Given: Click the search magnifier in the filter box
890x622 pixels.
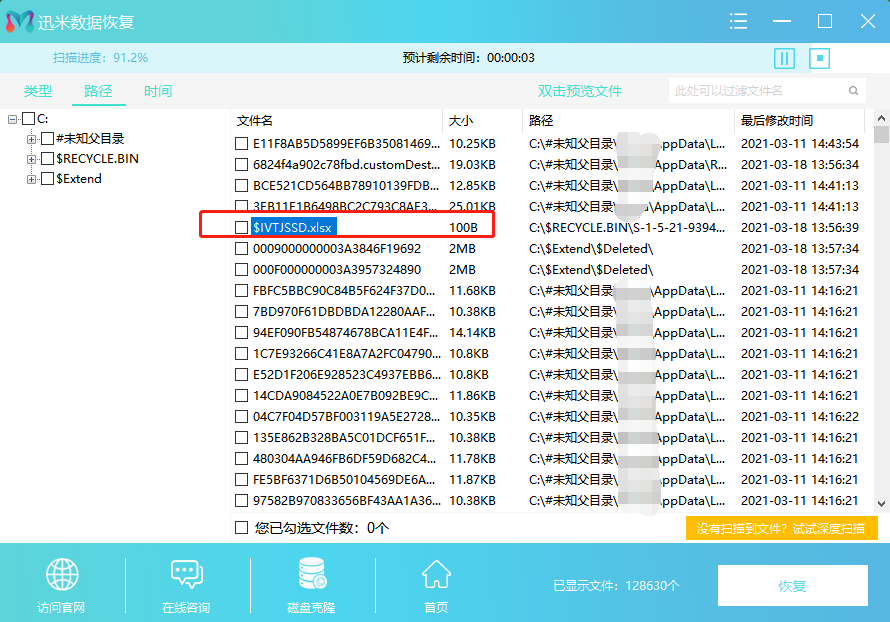Looking at the screenshot, I should 851,89.
